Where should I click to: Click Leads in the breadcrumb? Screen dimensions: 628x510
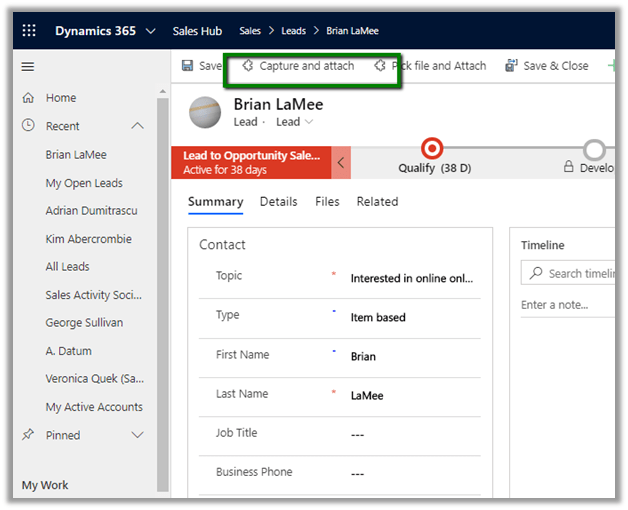click(293, 31)
